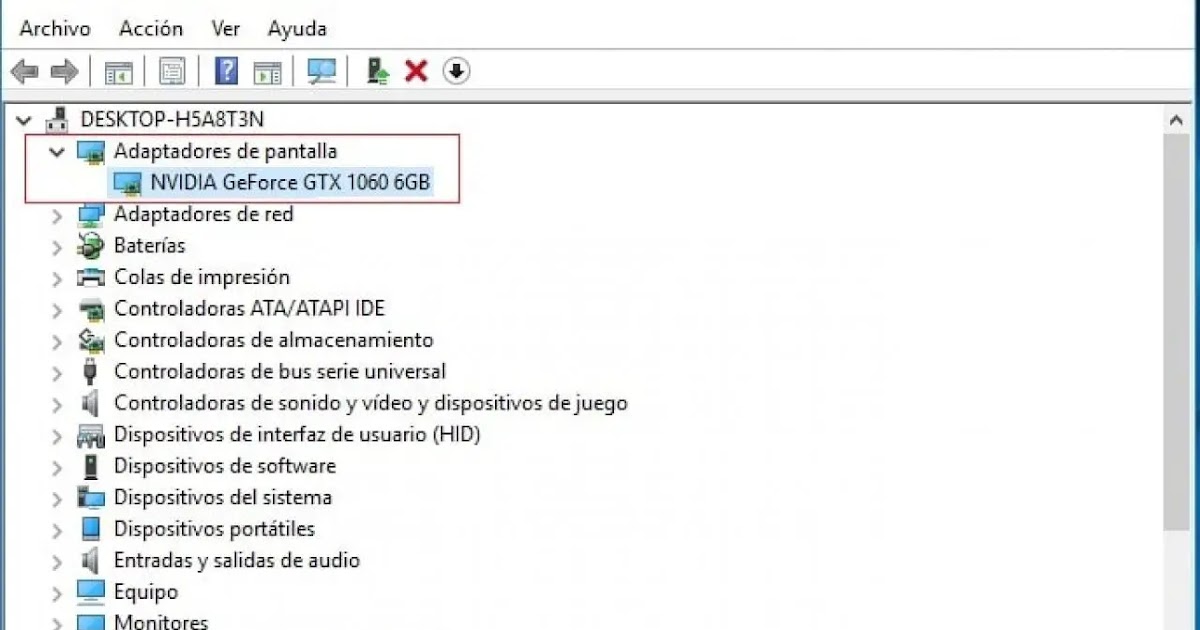Collapse the DESKTOP-H5A8T3N root node
Screen dimensions: 1200x630
(24, 119)
